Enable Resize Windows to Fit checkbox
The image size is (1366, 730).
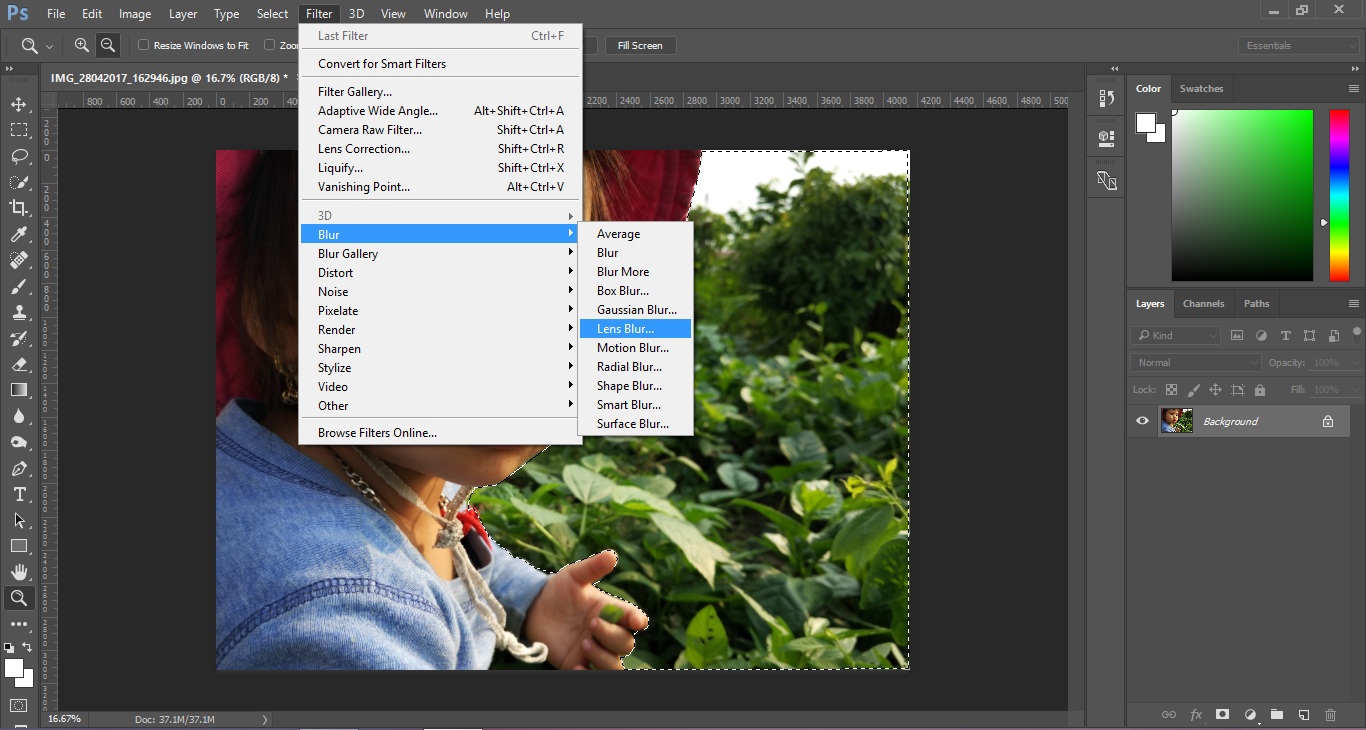(143, 45)
